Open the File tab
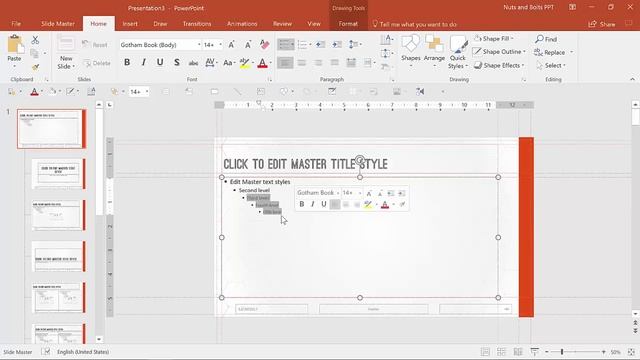Viewport: 640px width, 360px height. [16, 24]
